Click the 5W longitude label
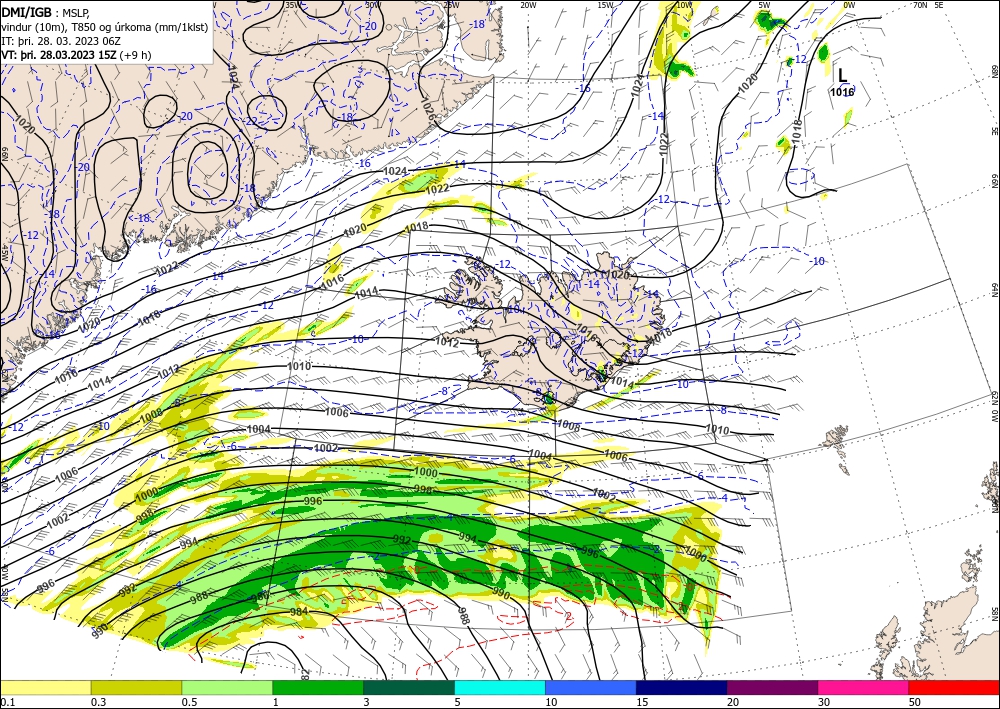The width and height of the screenshot is (1000, 709). [764, 5]
